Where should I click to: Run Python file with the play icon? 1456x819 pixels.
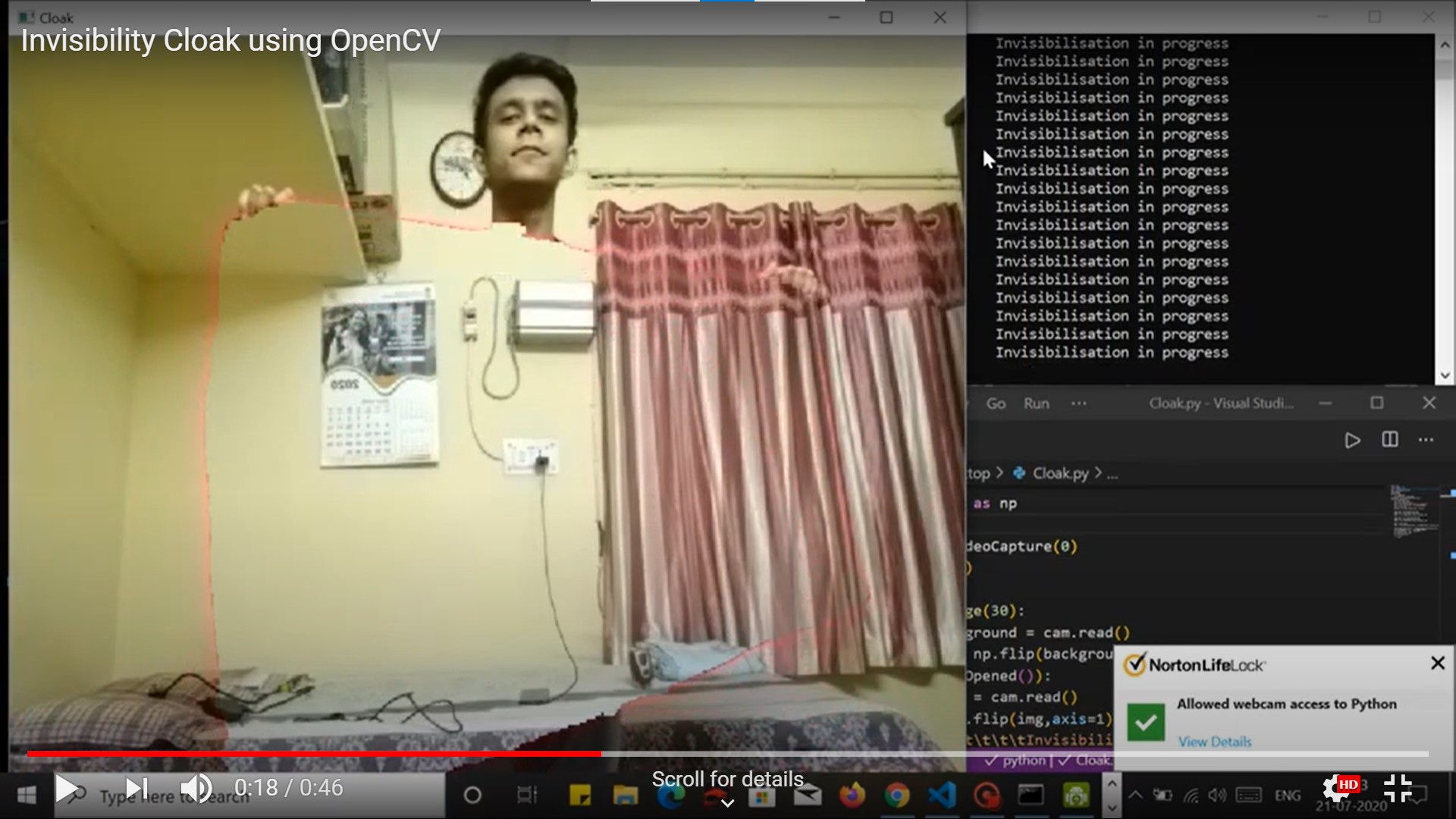1352,441
